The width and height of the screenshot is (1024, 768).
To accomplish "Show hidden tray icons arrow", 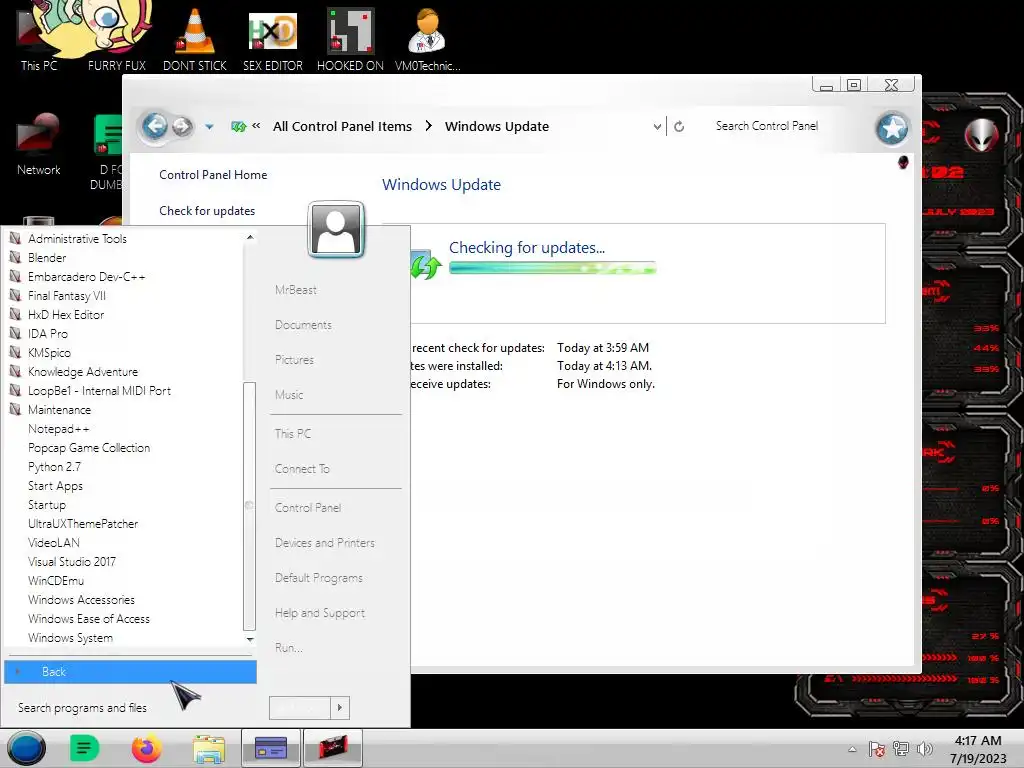I will tap(852, 749).
